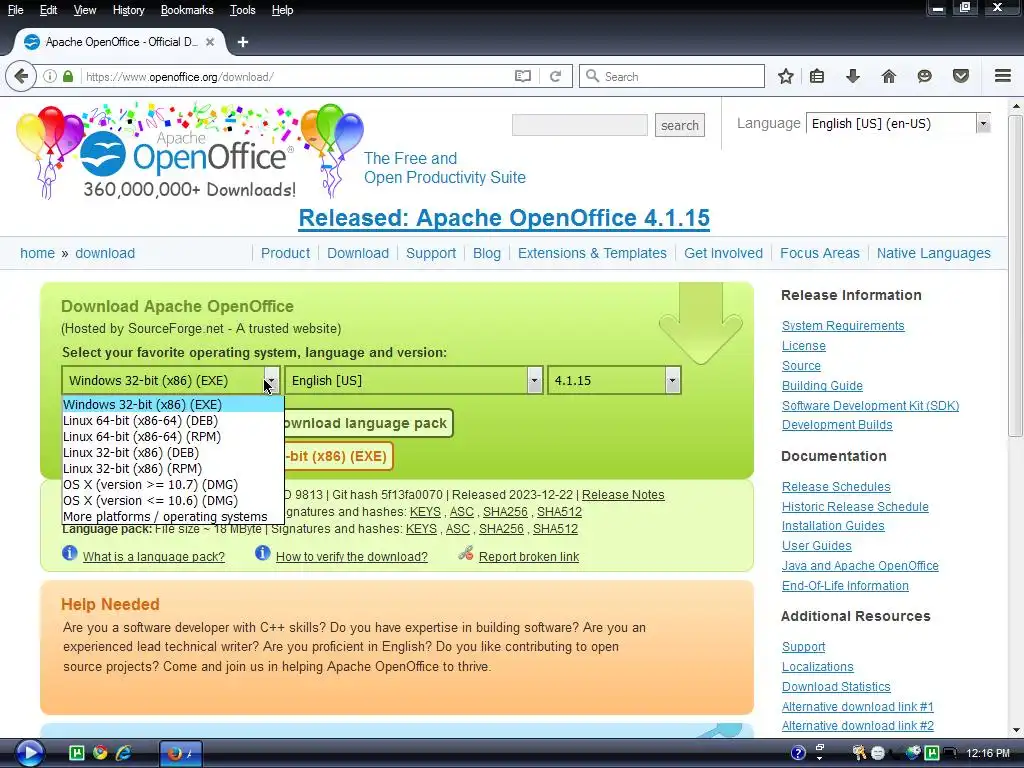
Task: Click the site search button
Action: (679, 125)
